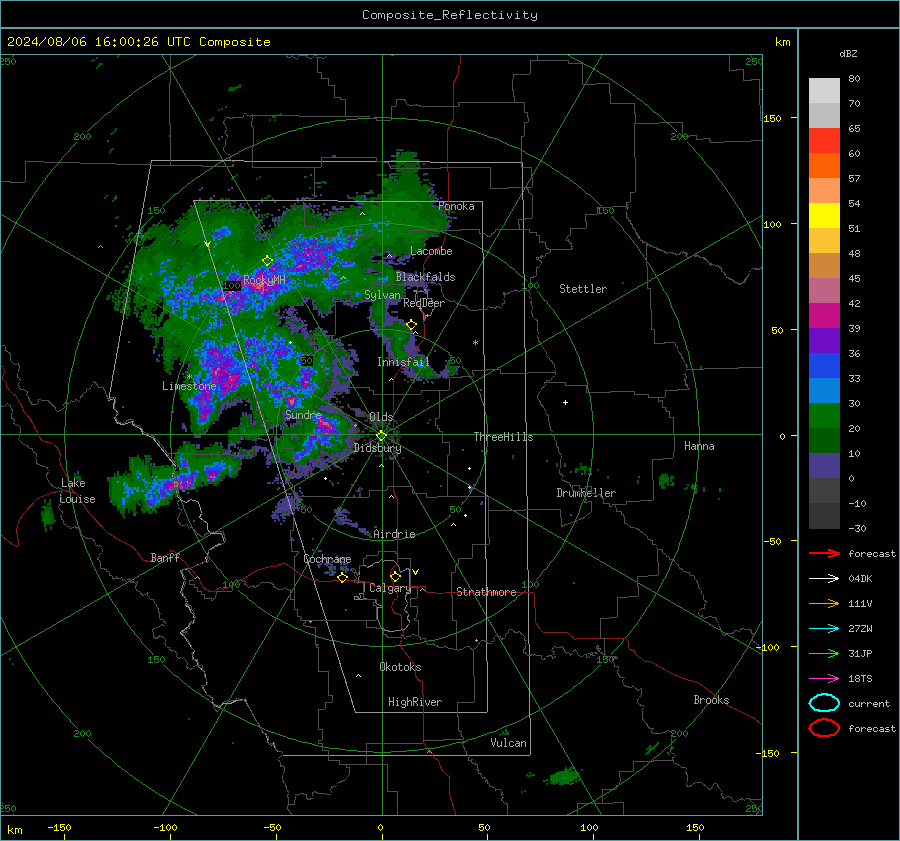This screenshot has height=841, width=900.
Task: Click the yellow diamond marker above Calgary
Action: 395,576
